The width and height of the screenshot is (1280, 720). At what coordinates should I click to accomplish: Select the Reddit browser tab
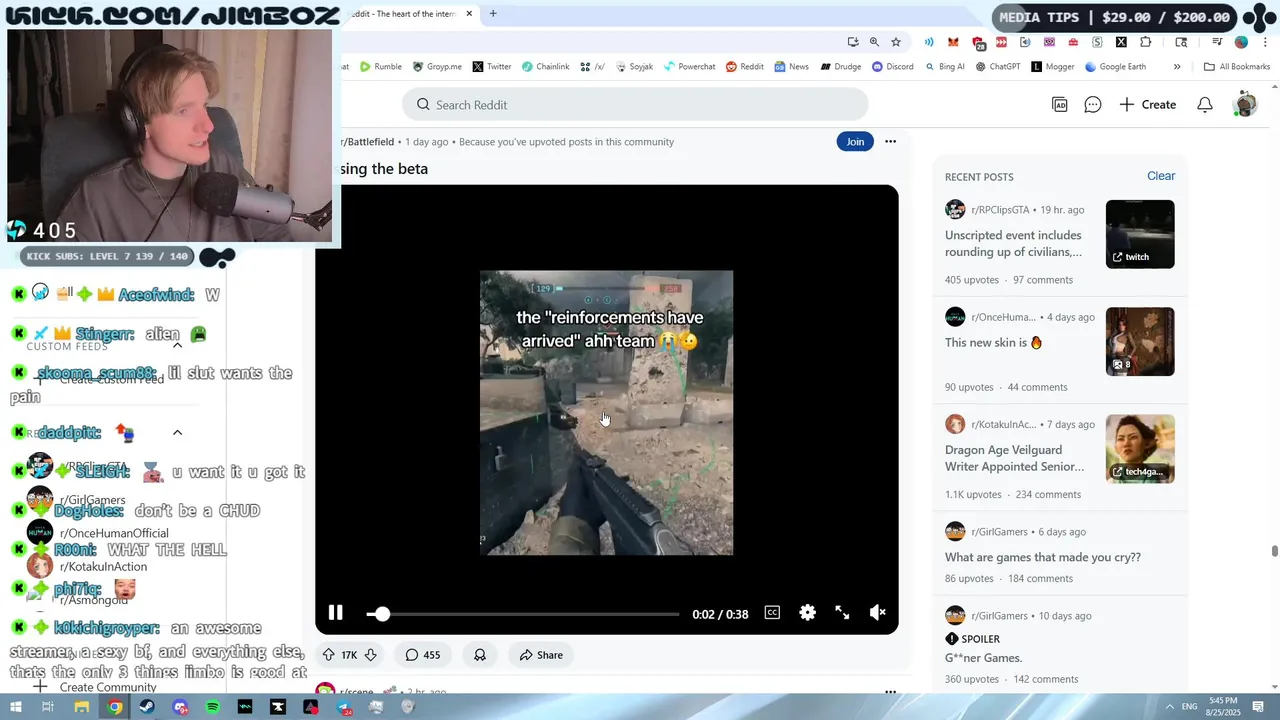coord(410,14)
